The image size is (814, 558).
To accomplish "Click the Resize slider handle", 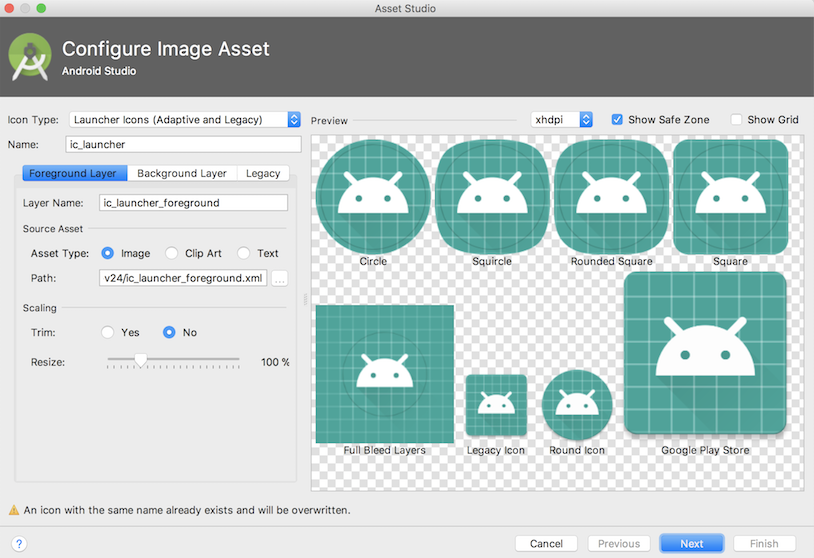I will pyautogui.click(x=141, y=360).
